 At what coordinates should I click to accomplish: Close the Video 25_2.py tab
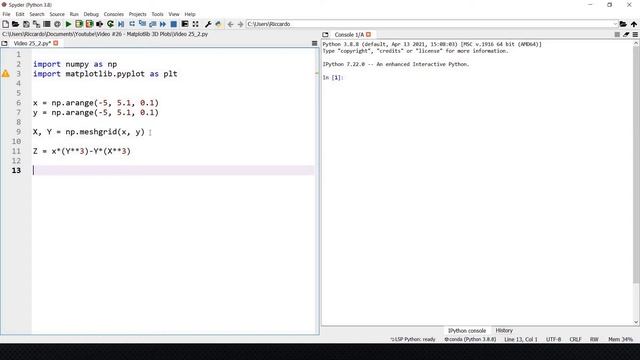(x=56, y=43)
